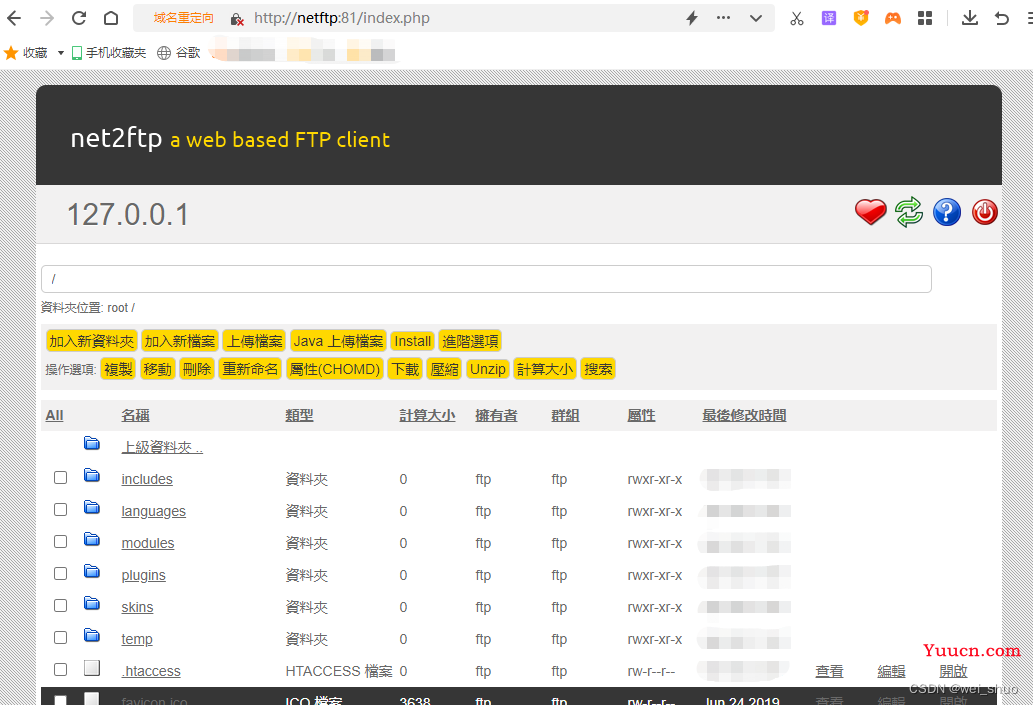Sort by the 計算大小 column header
Viewport: 1033px width, 705px height.
428,416
